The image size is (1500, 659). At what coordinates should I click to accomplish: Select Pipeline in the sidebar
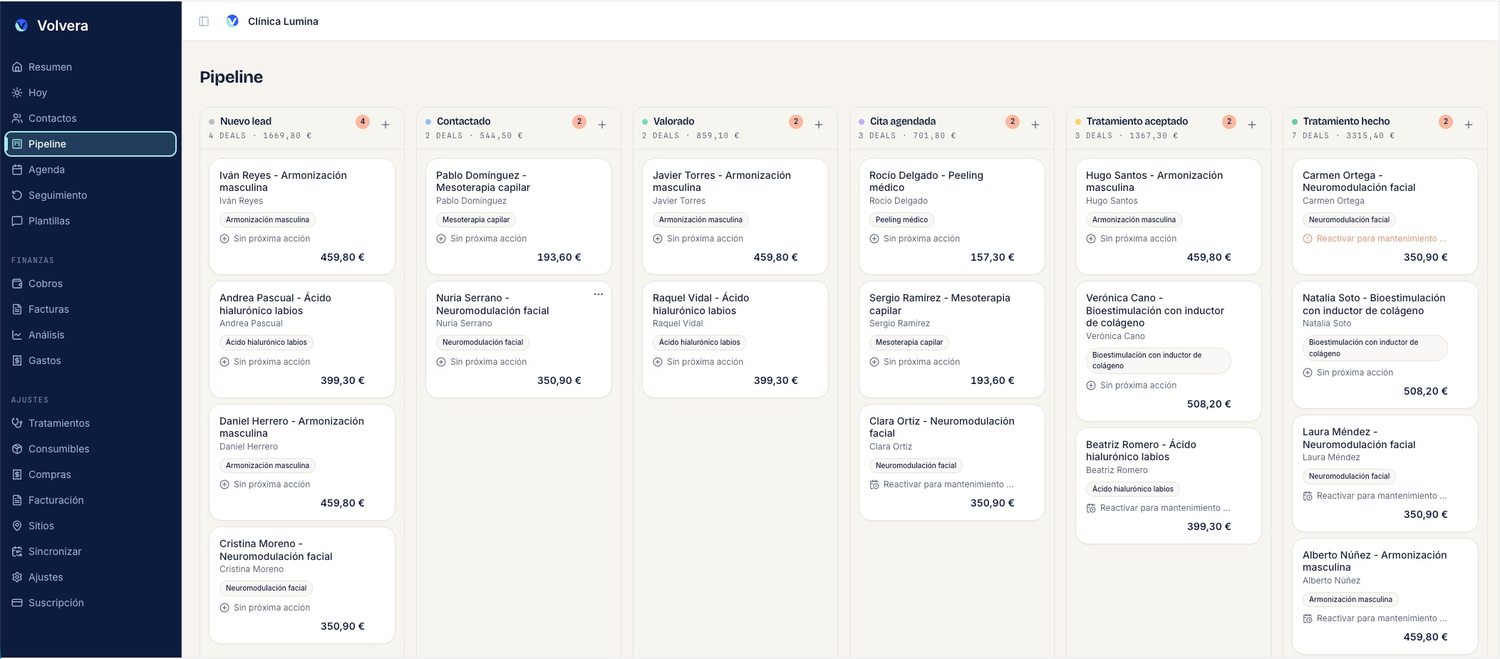tap(90, 144)
